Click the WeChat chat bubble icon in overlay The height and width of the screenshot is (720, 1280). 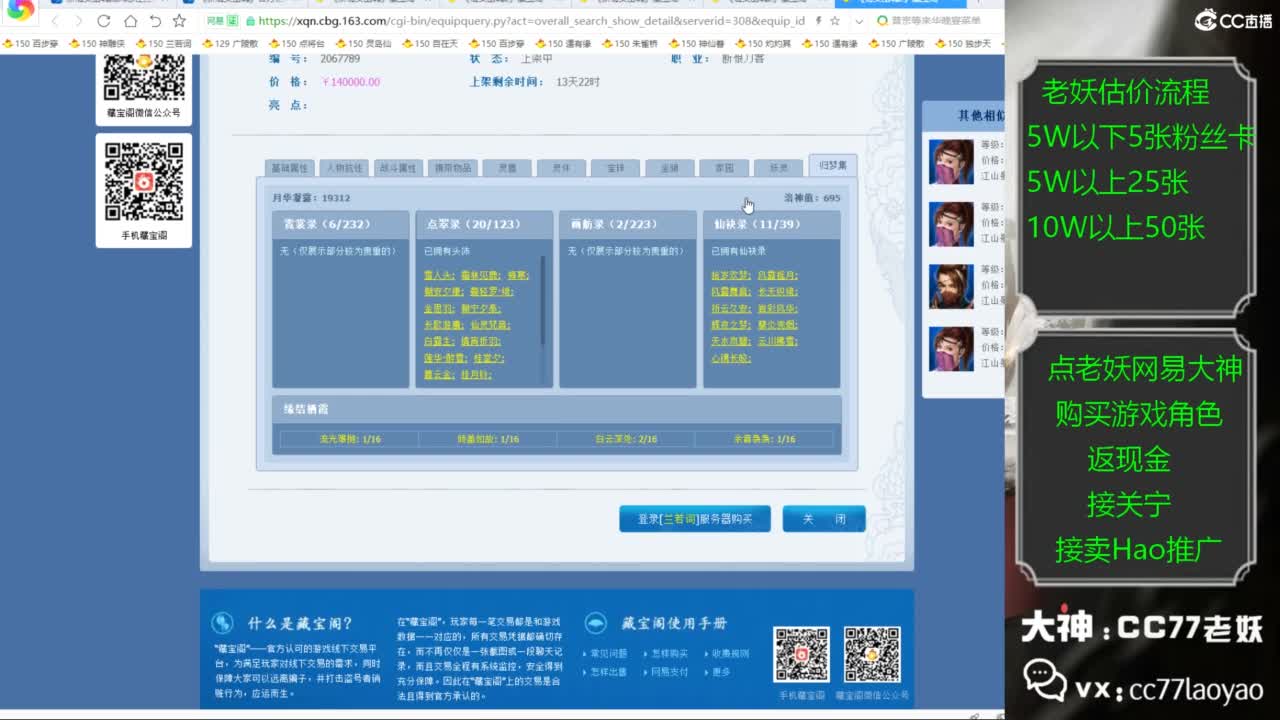tap(1045, 682)
